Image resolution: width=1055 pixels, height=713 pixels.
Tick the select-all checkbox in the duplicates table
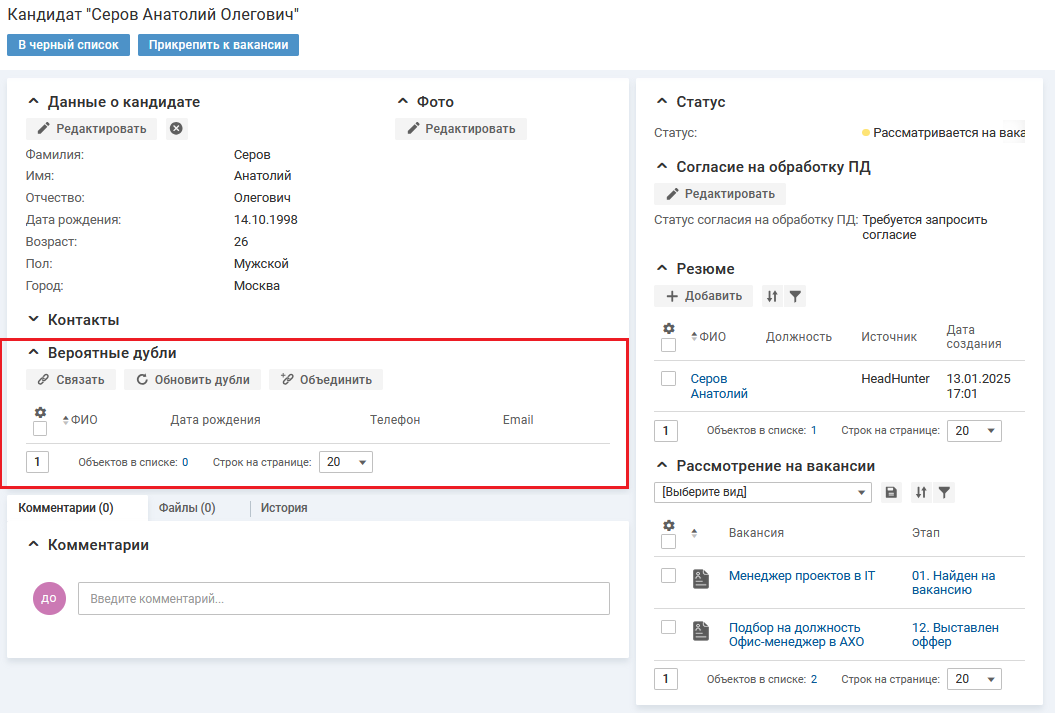pos(40,429)
